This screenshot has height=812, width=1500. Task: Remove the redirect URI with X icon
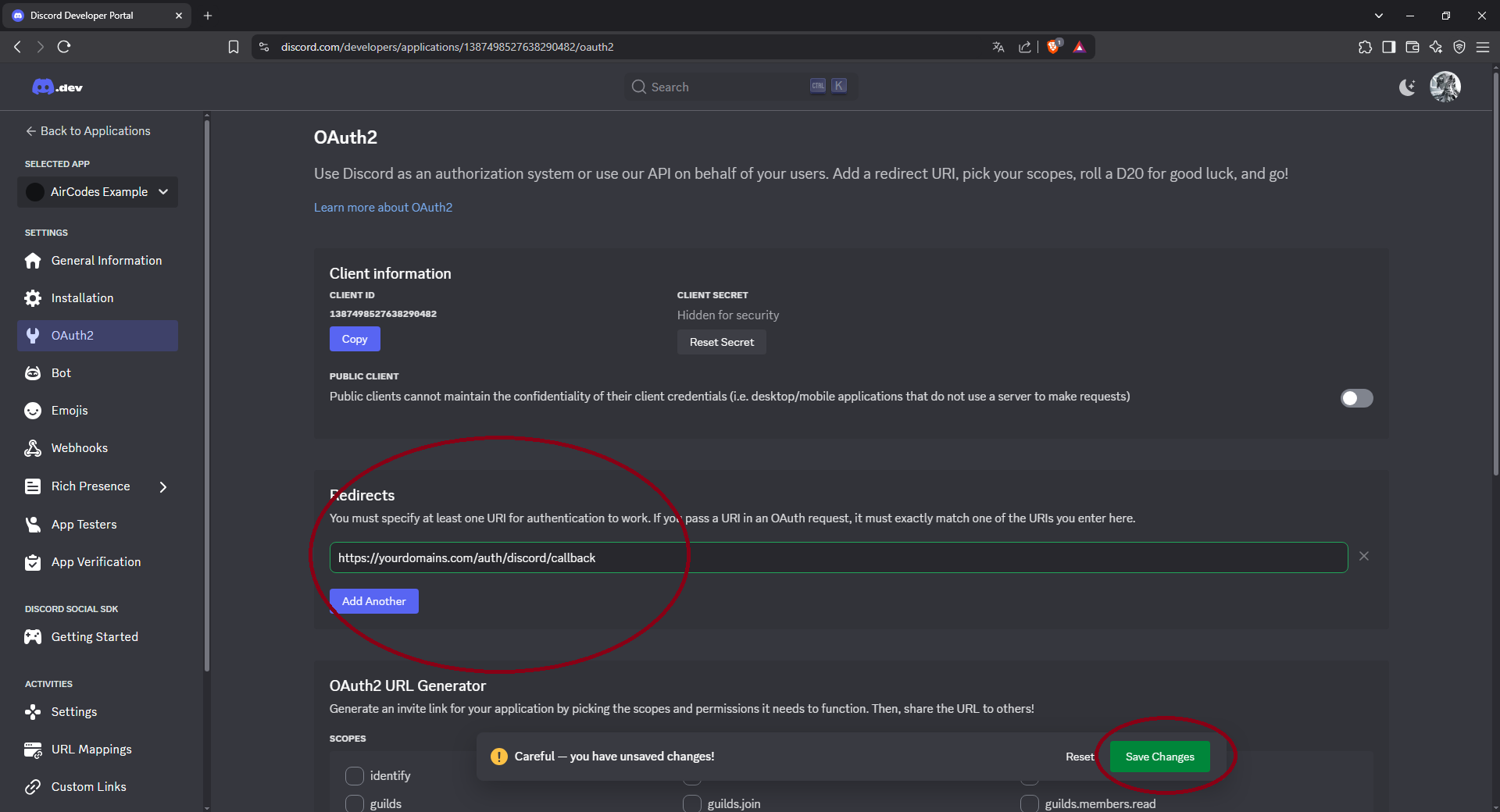1364,556
